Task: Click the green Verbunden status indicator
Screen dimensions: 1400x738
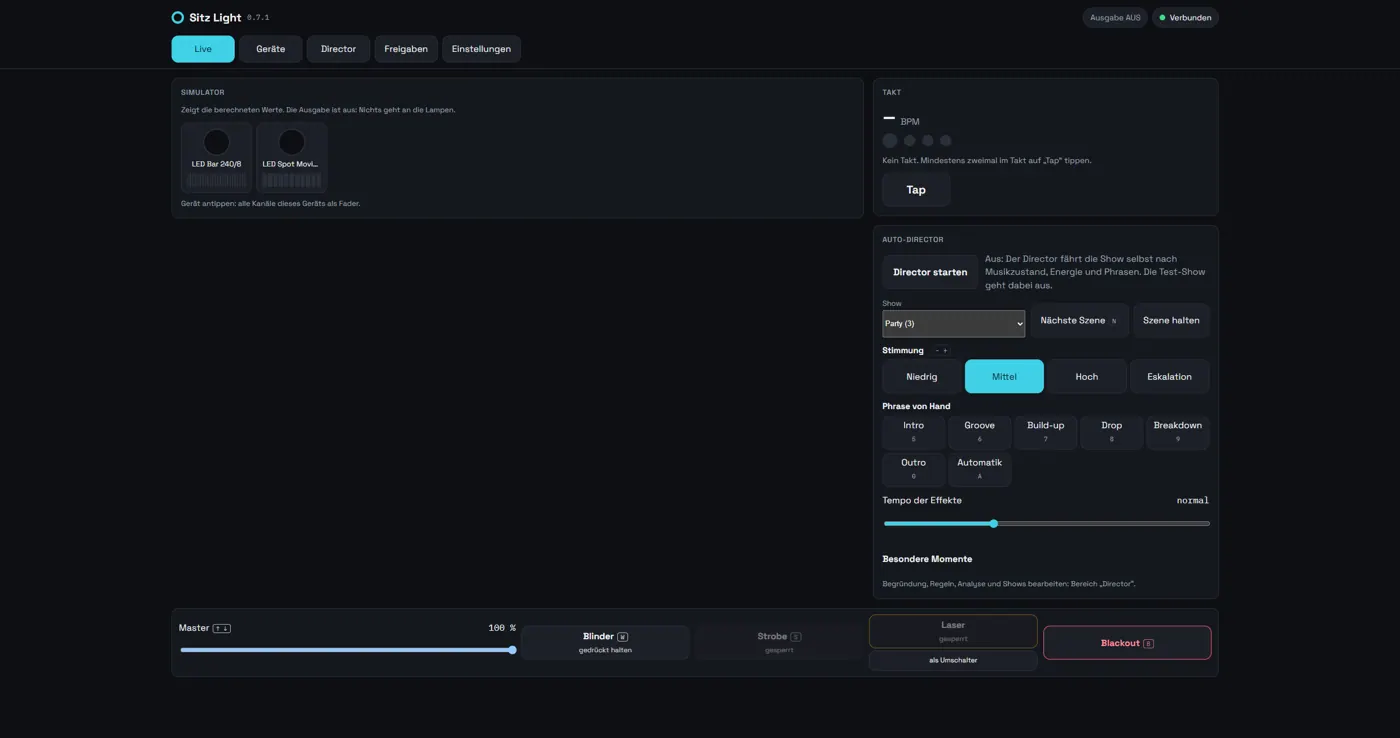Action: [1185, 18]
